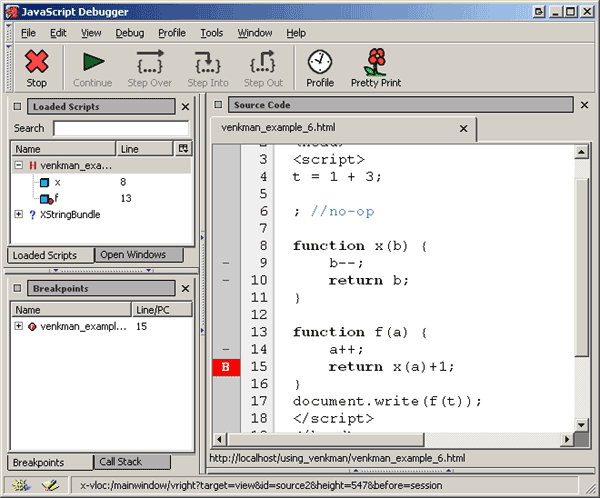Sort Loaded Scripts by Name column
Screen dimensions: 600x498
coord(64,149)
